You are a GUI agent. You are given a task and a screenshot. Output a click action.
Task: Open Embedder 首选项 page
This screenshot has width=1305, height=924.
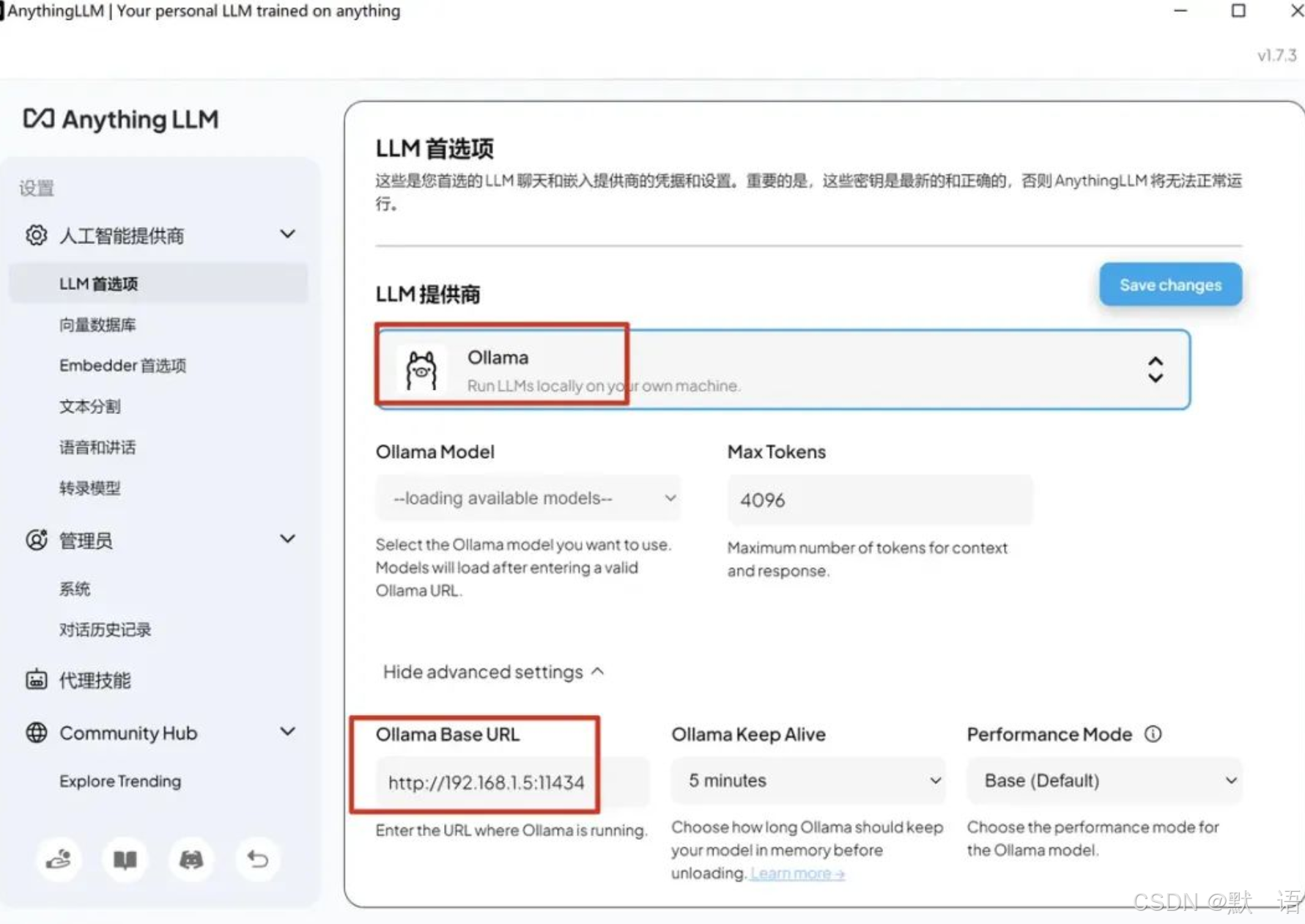(x=122, y=366)
